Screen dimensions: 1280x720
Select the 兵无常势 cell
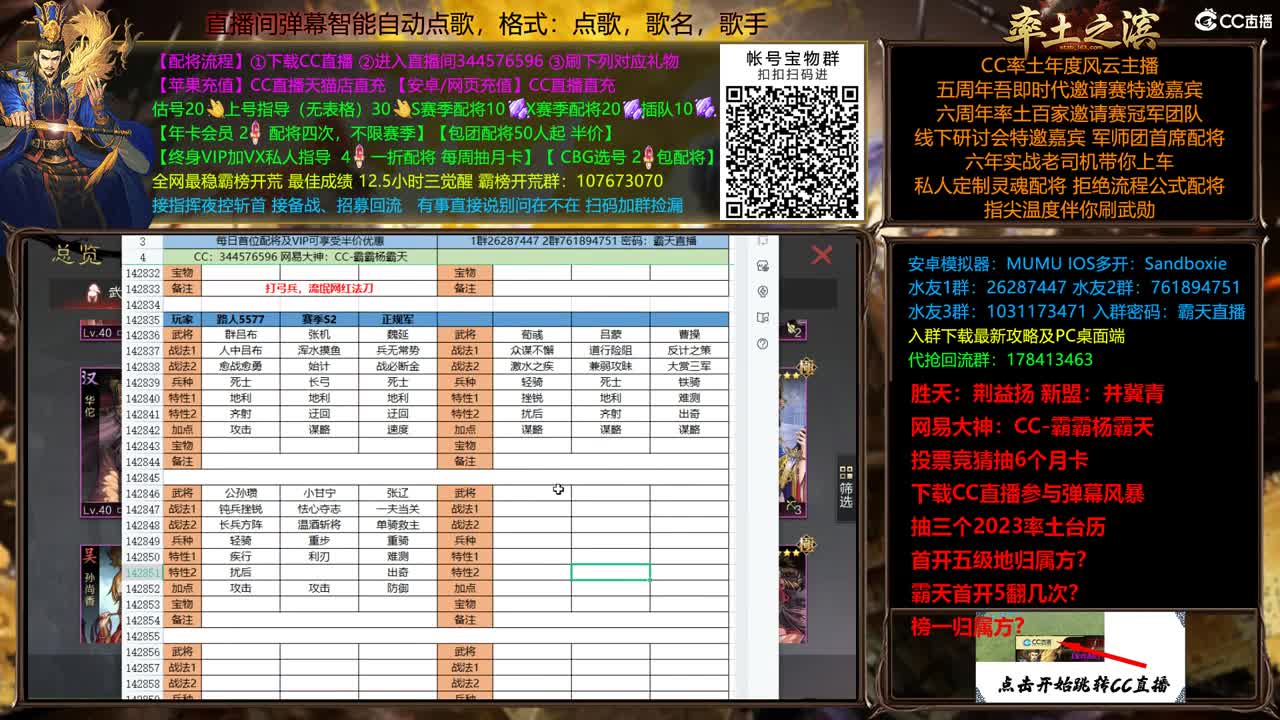pyautogui.click(x=397, y=351)
